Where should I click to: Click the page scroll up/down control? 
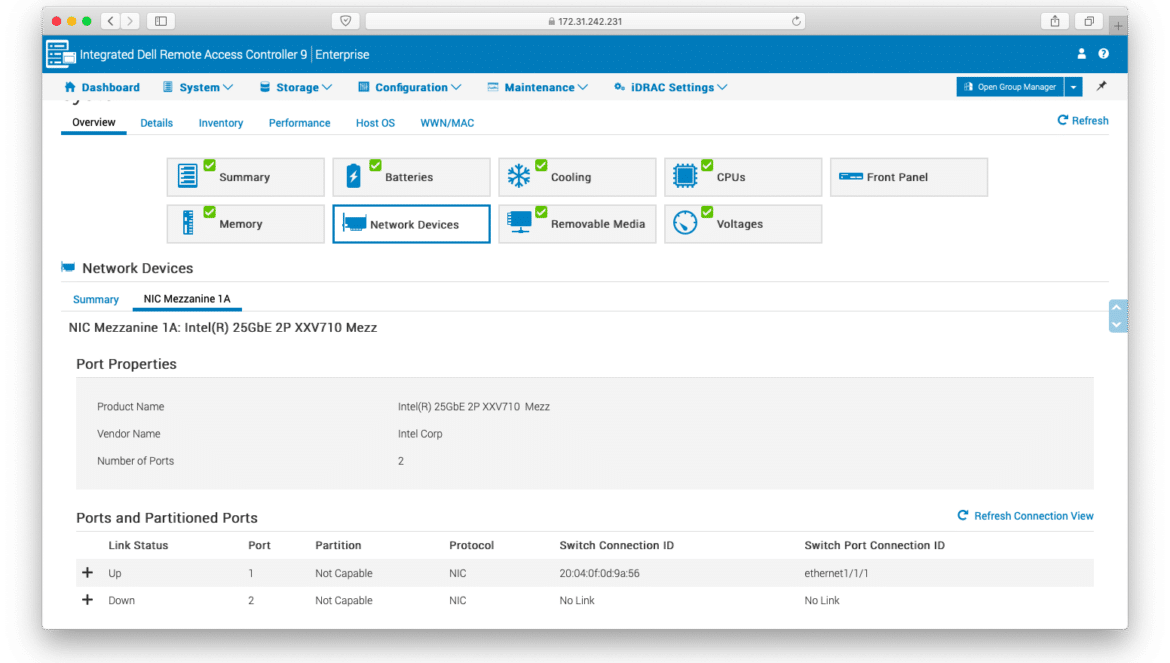(x=1117, y=316)
